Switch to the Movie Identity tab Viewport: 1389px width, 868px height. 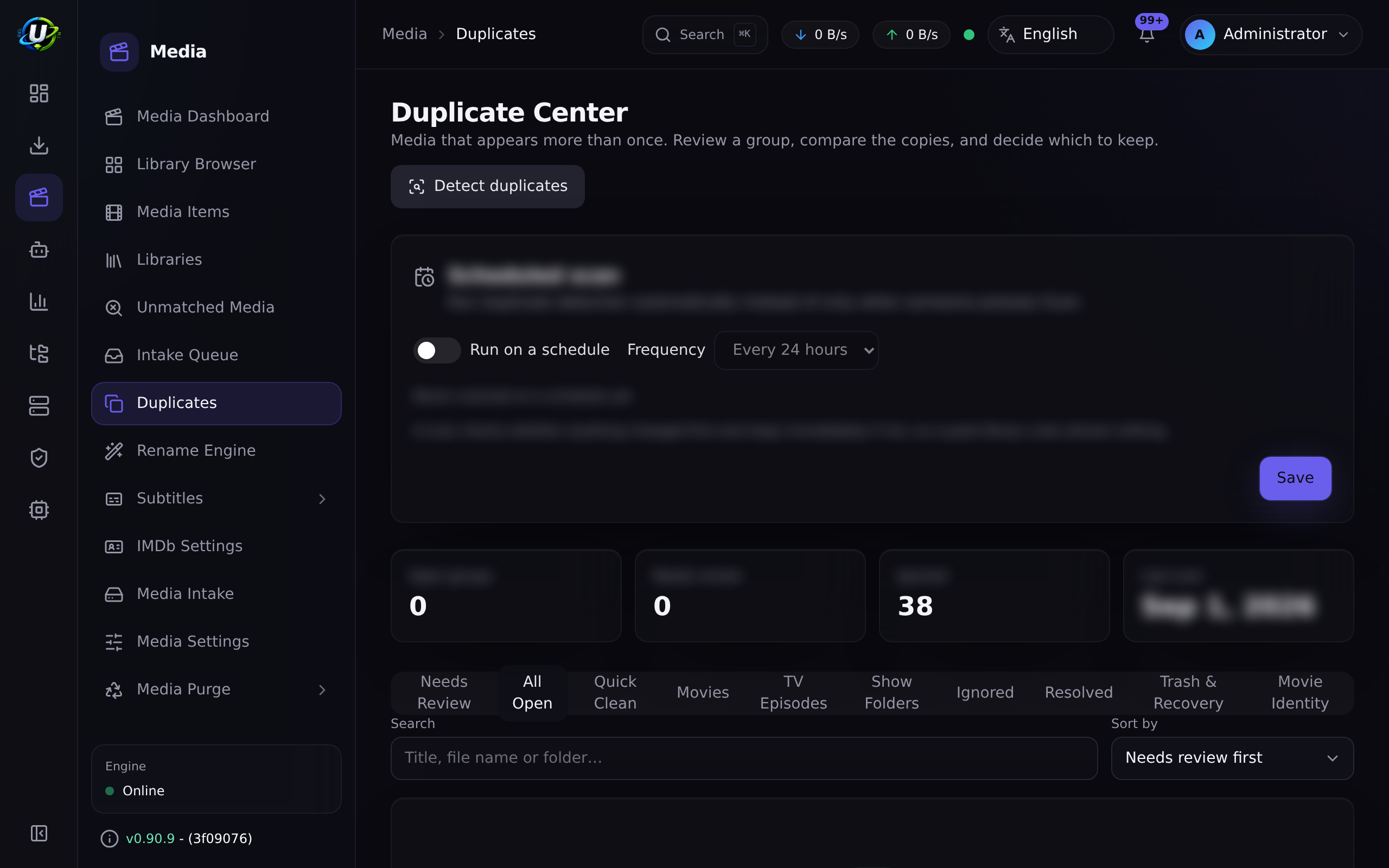[1299, 692]
